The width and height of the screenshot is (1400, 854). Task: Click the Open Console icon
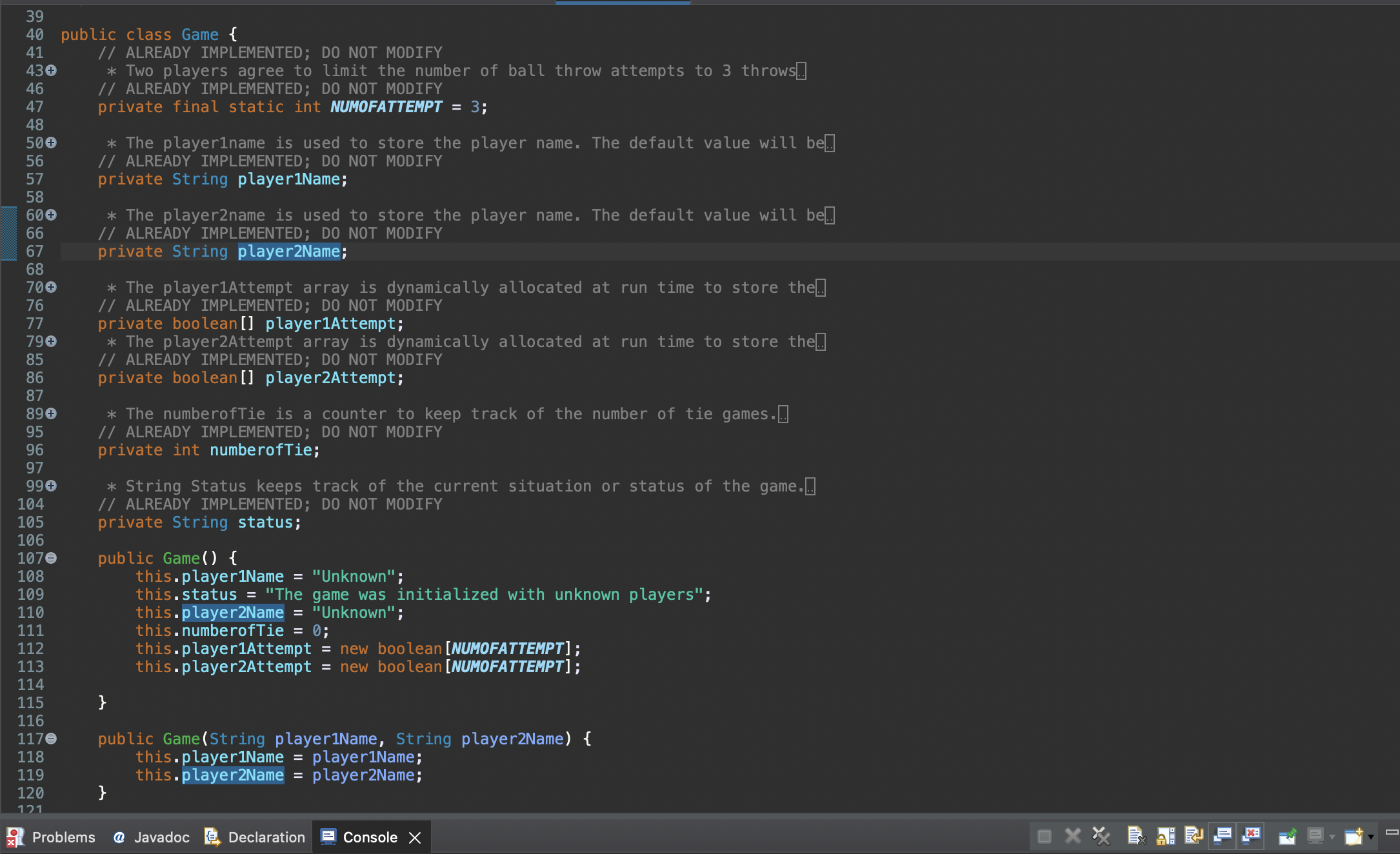click(x=1353, y=837)
